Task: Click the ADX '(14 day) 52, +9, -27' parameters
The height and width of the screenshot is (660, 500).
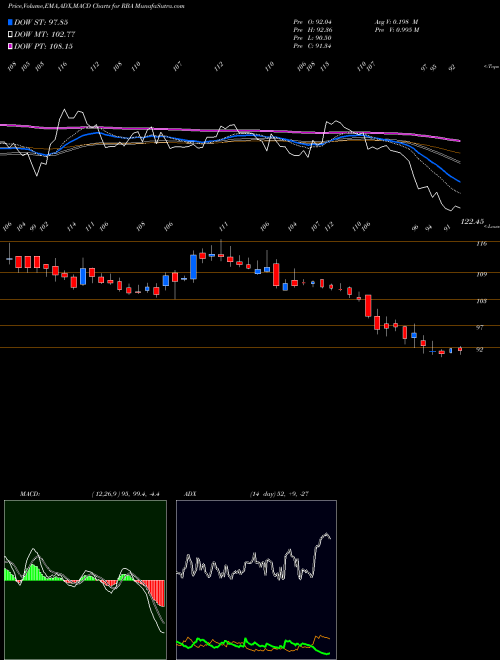Action: click(x=279, y=494)
